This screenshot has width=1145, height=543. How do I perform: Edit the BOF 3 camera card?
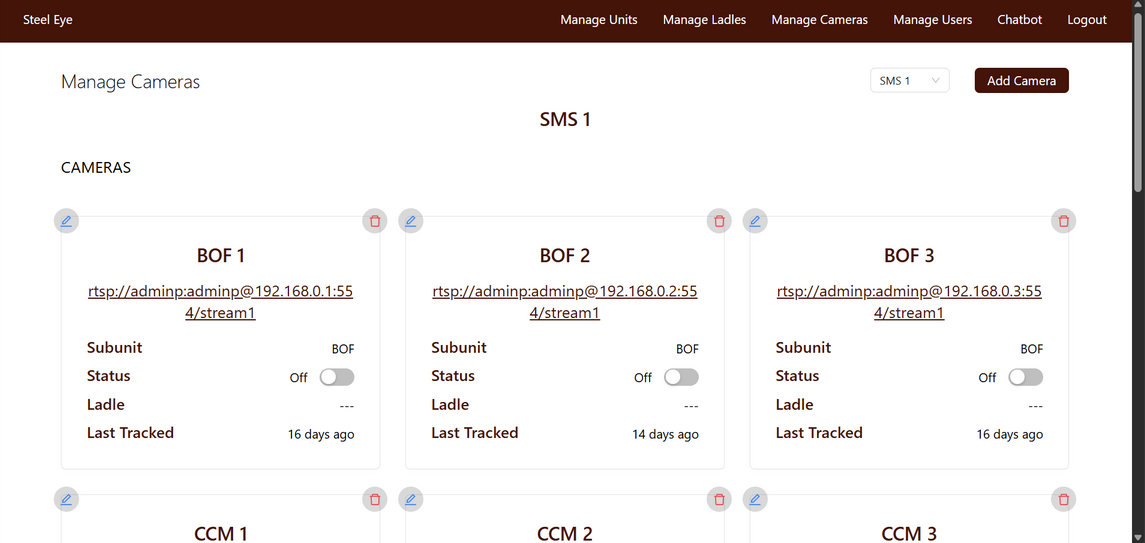[x=755, y=221]
